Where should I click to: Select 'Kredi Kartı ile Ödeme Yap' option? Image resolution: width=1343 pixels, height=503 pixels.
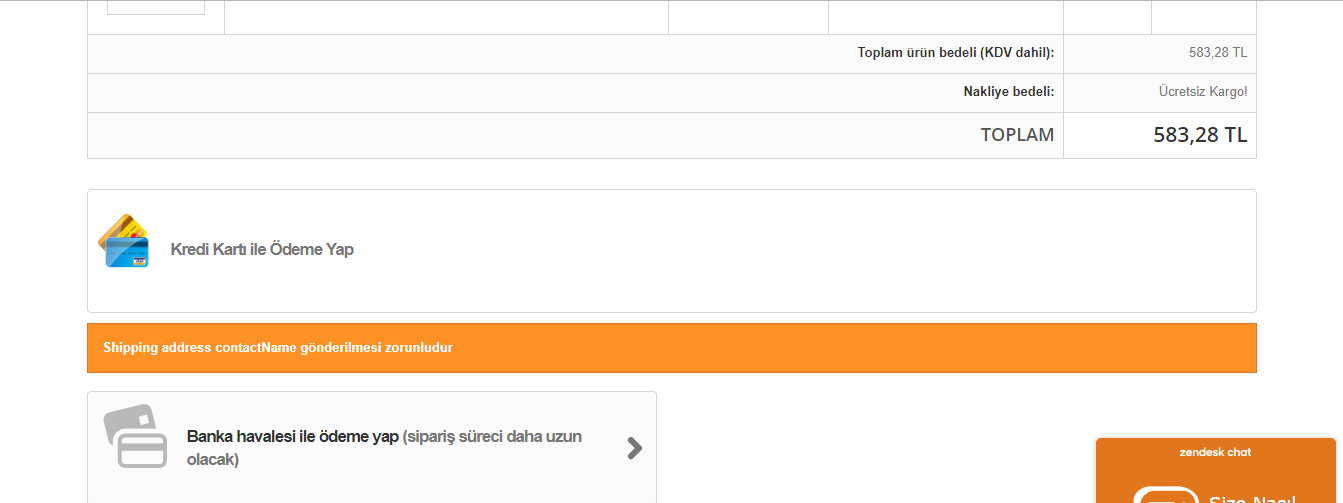pyautogui.click(x=262, y=250)
